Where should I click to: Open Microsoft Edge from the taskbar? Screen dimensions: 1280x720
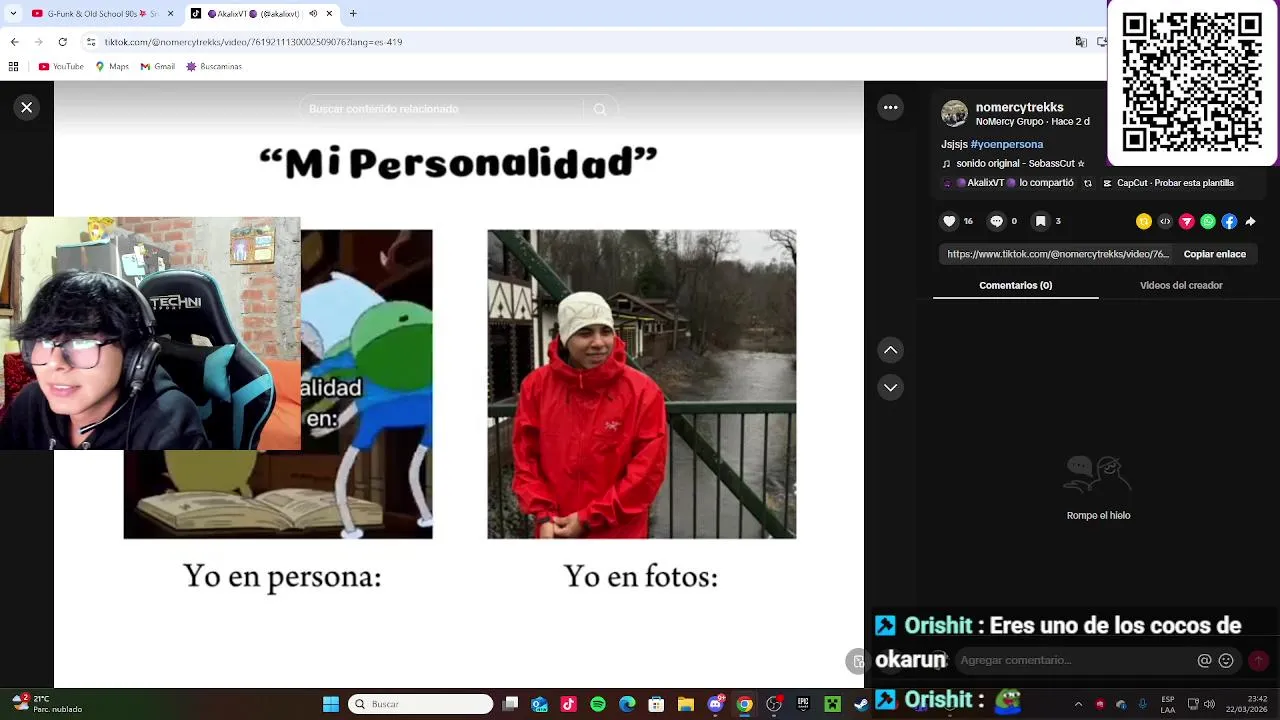pyautogui.click(x=627, y=704)
